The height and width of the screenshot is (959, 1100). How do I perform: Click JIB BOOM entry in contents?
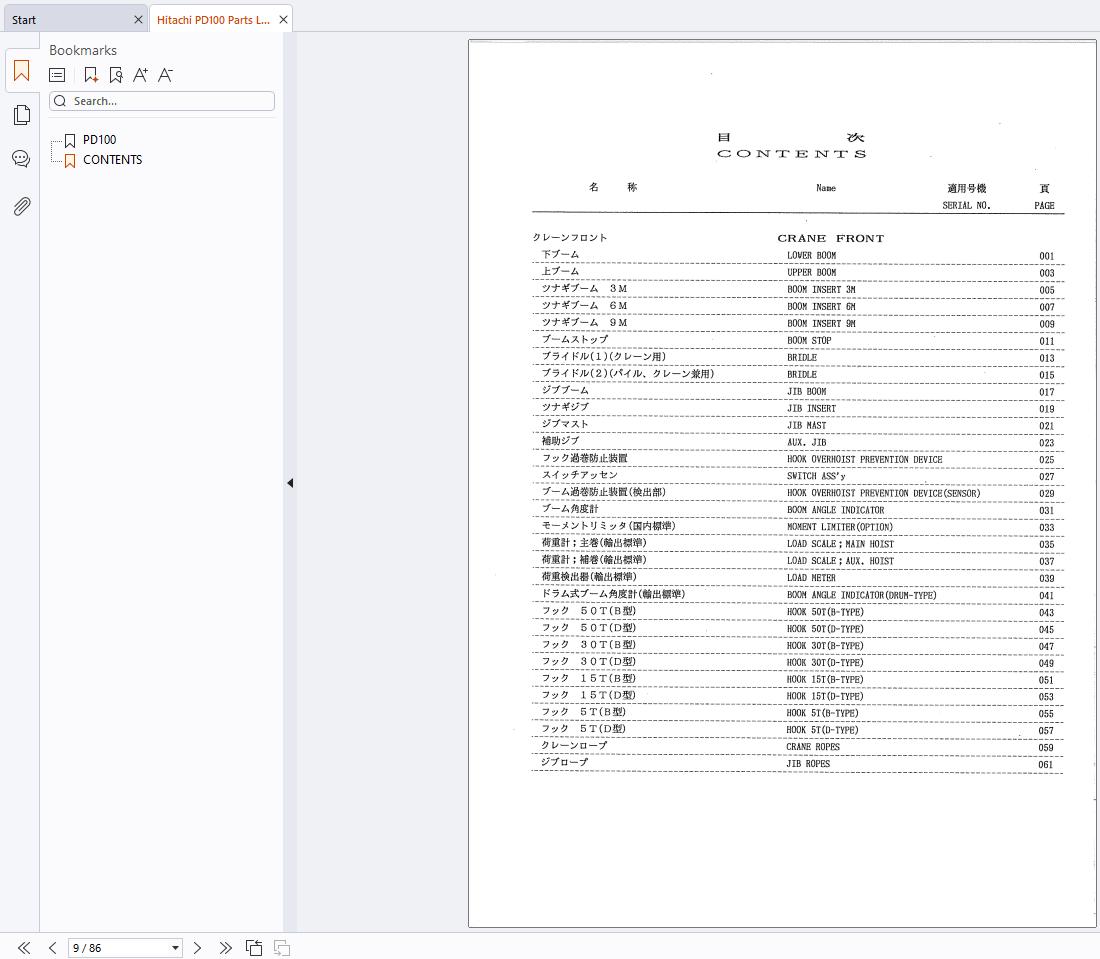[806, 391]
